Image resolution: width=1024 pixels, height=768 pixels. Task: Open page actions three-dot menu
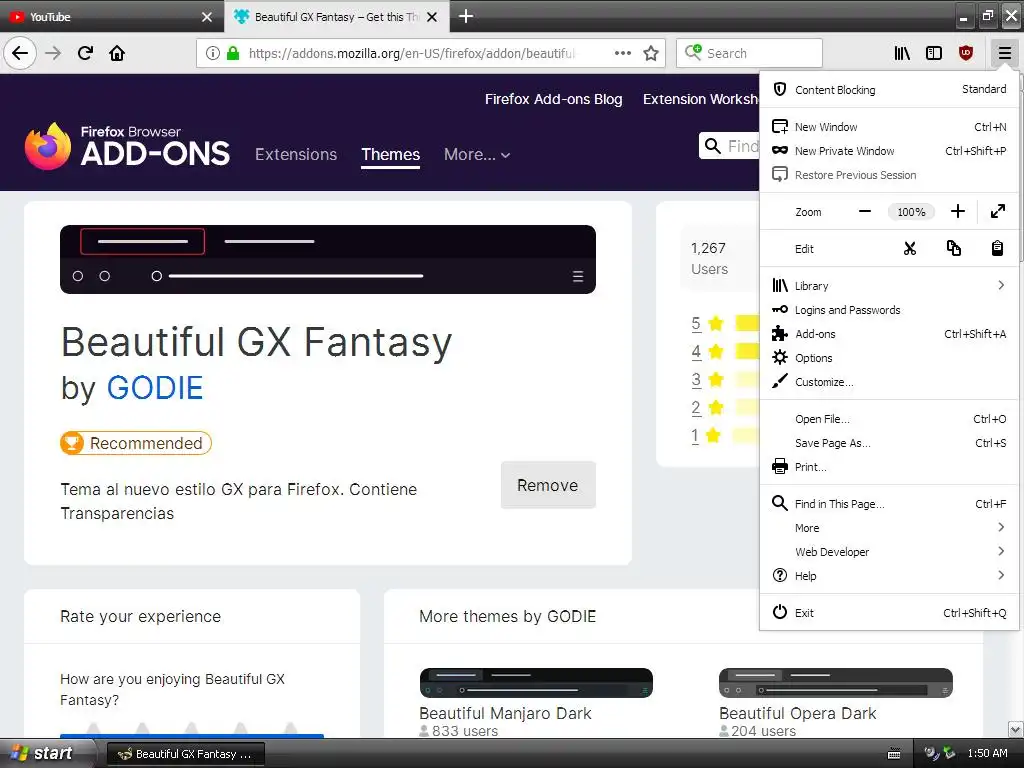click(x=623, y=53)
